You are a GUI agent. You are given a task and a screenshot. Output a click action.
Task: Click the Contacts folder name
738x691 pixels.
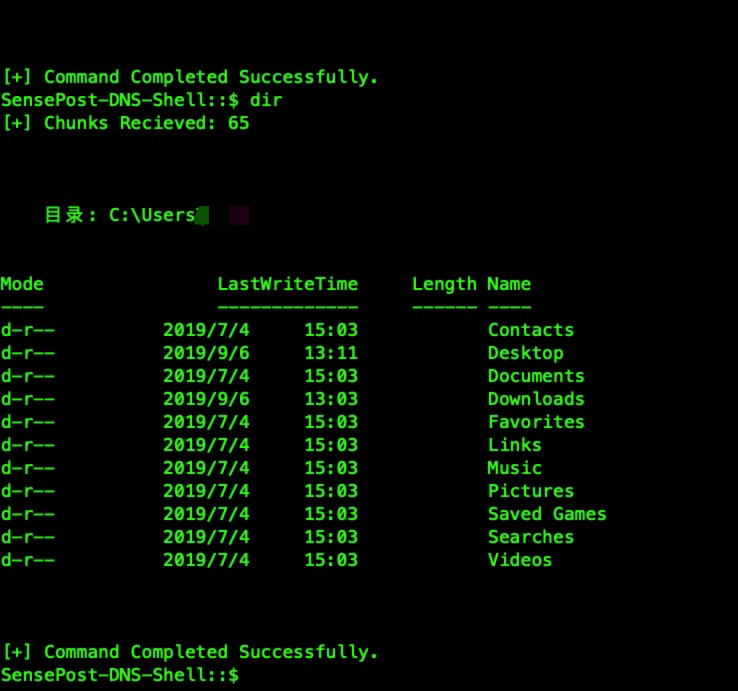531,330
